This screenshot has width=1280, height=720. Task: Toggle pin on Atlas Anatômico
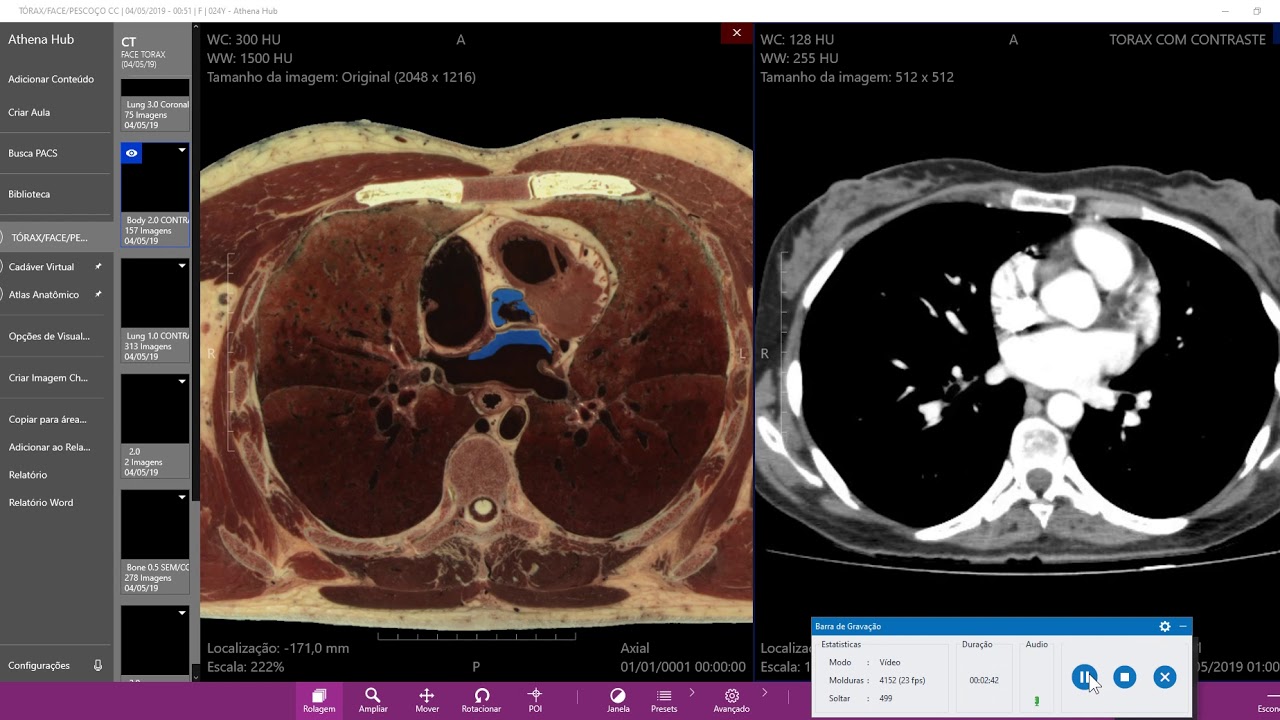coord(98,295)
